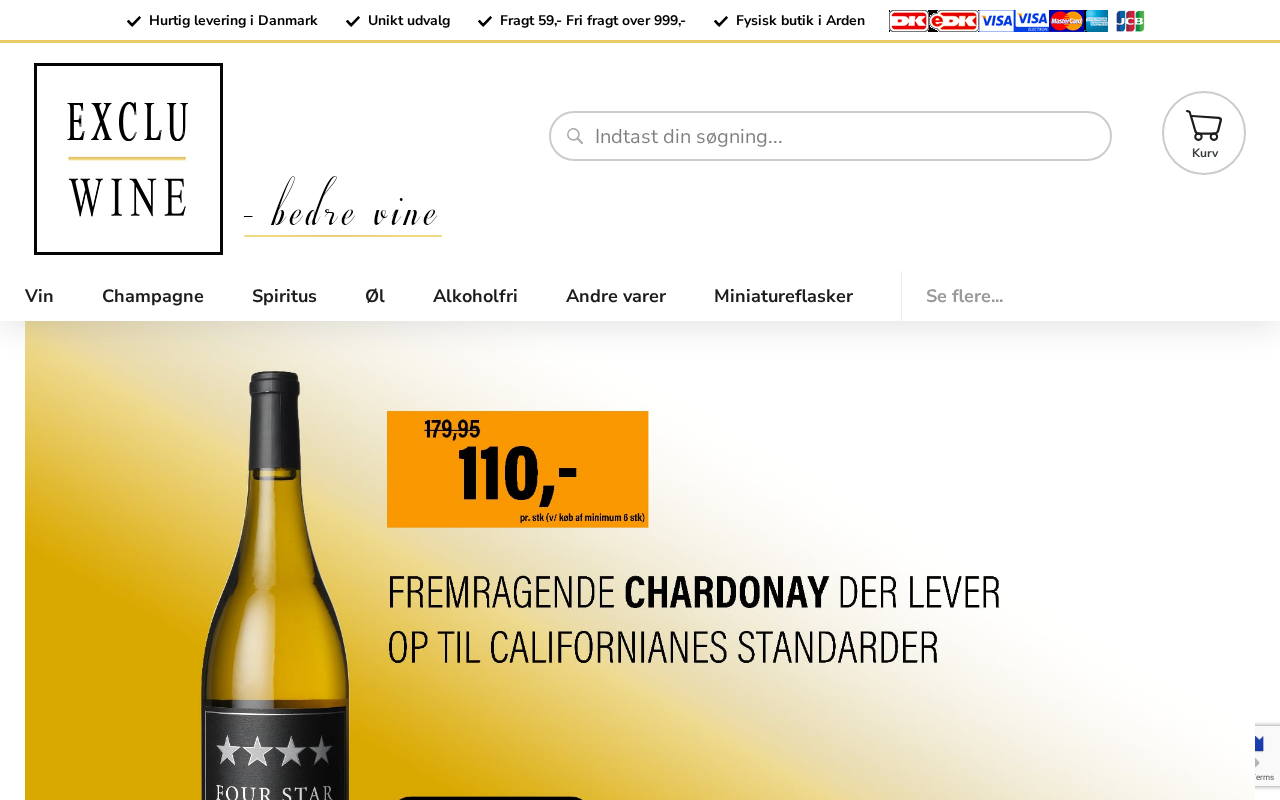1280x800 pixels.
Task: Click the Fysisk butik i Arden text
Action: tap(800, 21)
